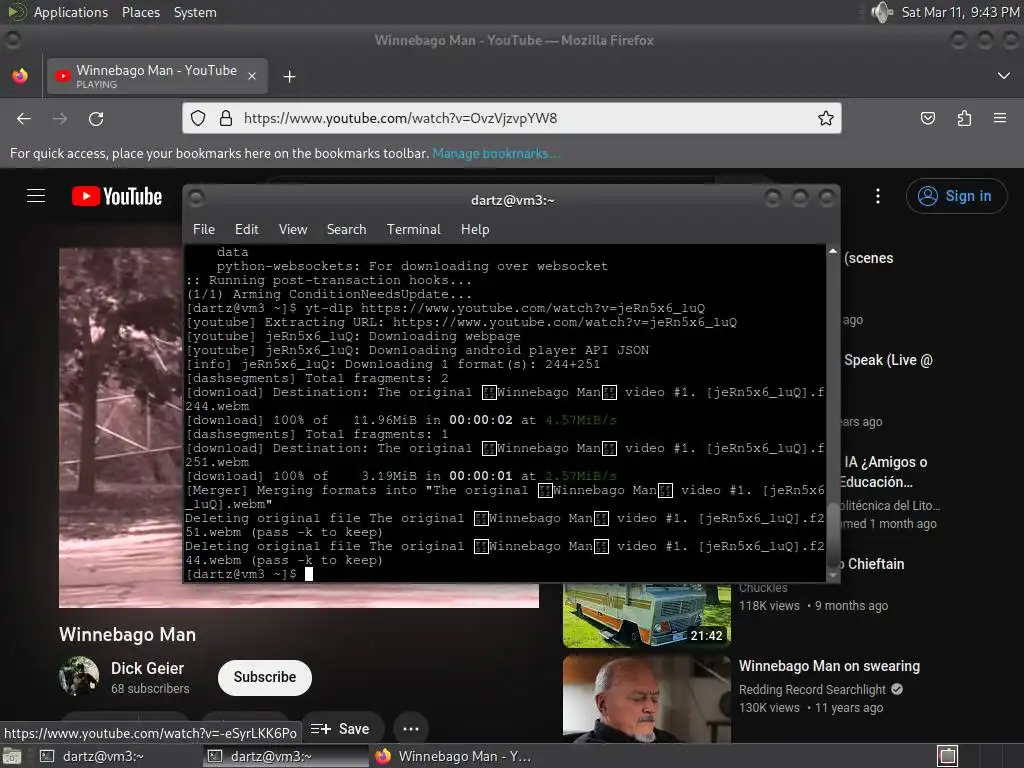Click the Chieftain suggested video title
1024x768 pixels.
(x=872, y=564)
